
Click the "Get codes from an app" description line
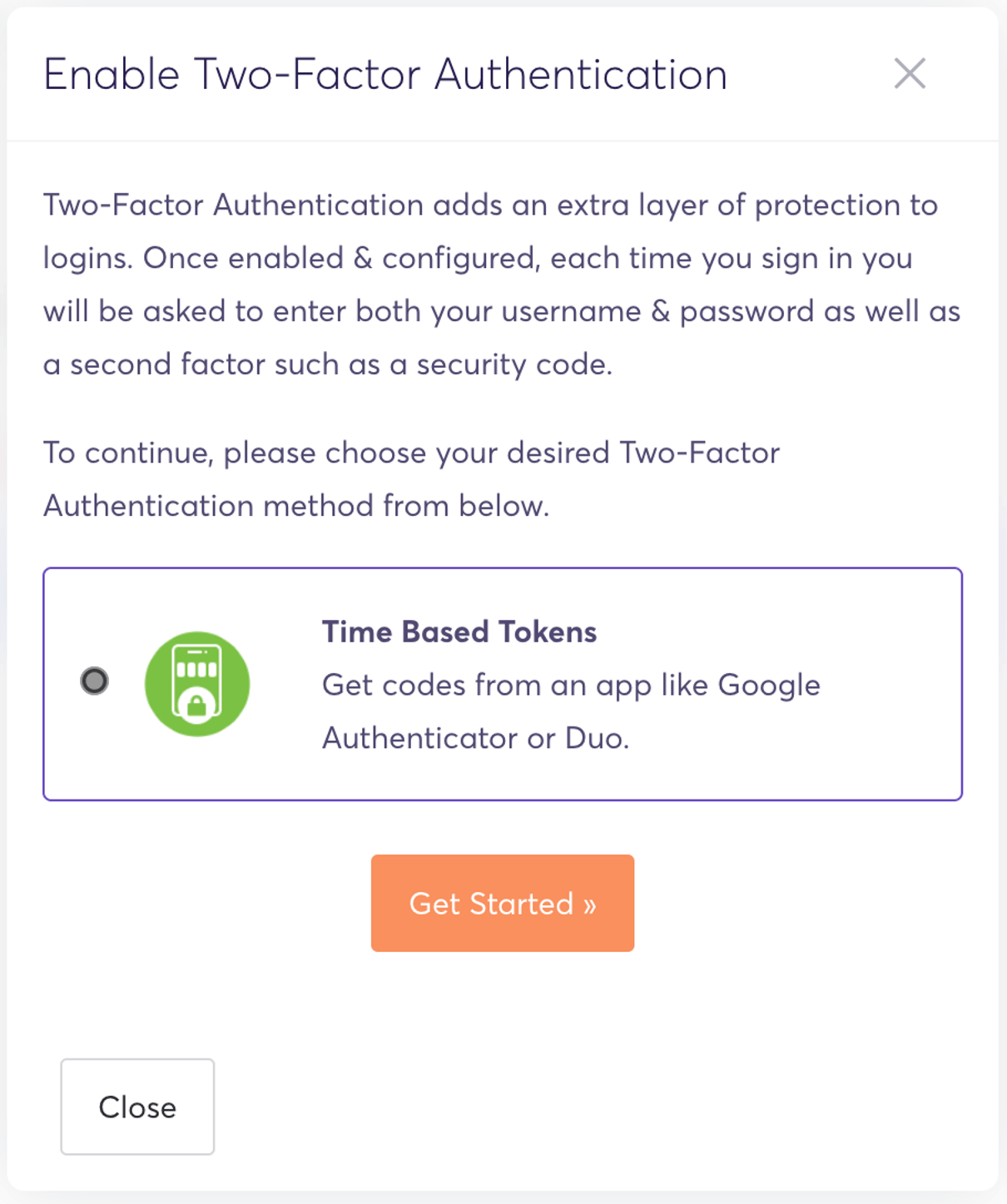coord(571,686)
